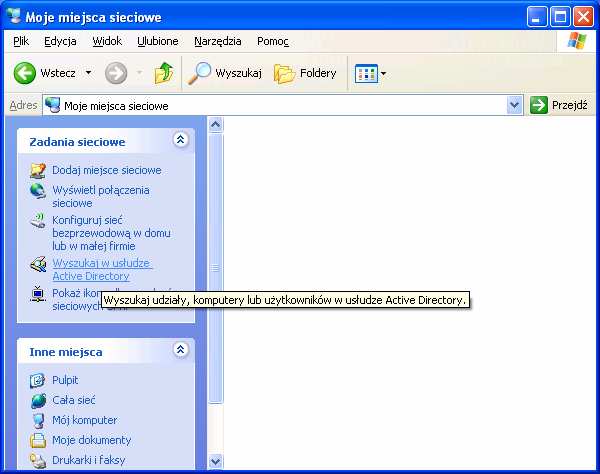Click the sidebar scrollbar down arrow
The image size is (600, 474).
click(215, 461)
